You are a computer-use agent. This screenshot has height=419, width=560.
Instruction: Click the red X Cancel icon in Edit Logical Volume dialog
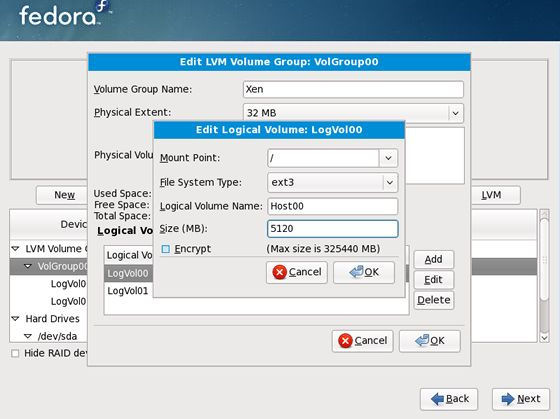[279, 272]
